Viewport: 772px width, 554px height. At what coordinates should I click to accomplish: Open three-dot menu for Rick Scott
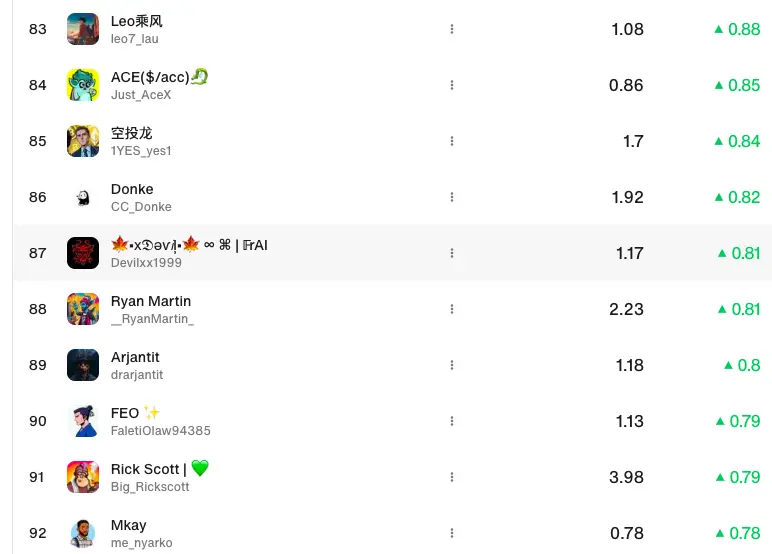click(x=451, y=477)
